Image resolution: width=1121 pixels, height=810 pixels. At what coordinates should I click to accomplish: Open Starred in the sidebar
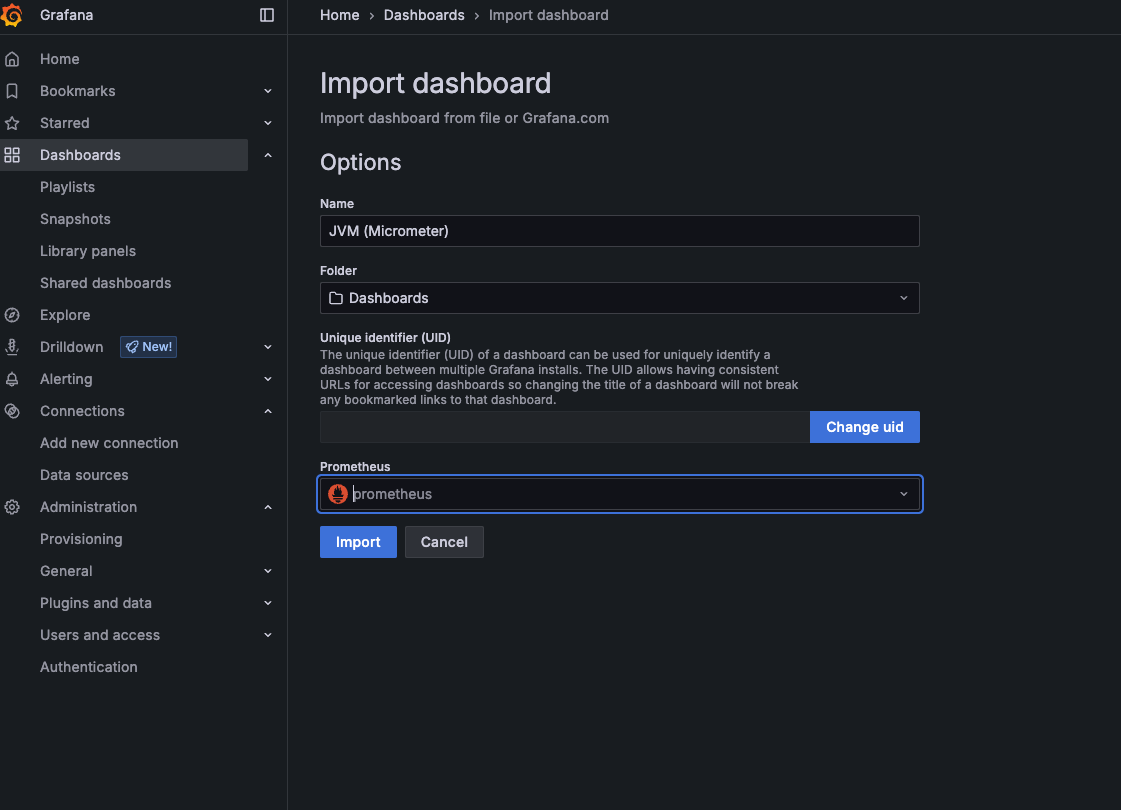click(64, 123)
